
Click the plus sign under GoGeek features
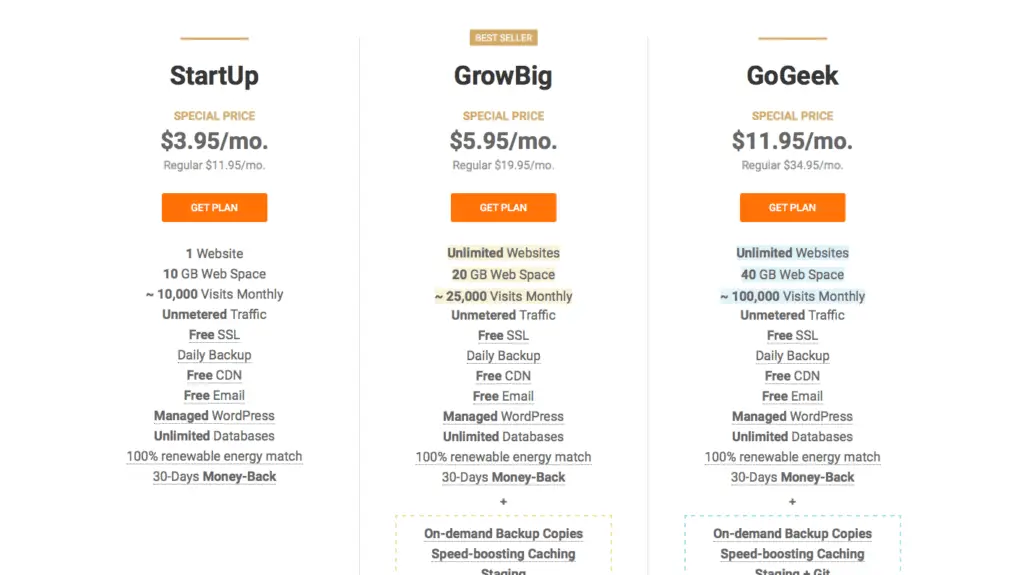(792, 502)
